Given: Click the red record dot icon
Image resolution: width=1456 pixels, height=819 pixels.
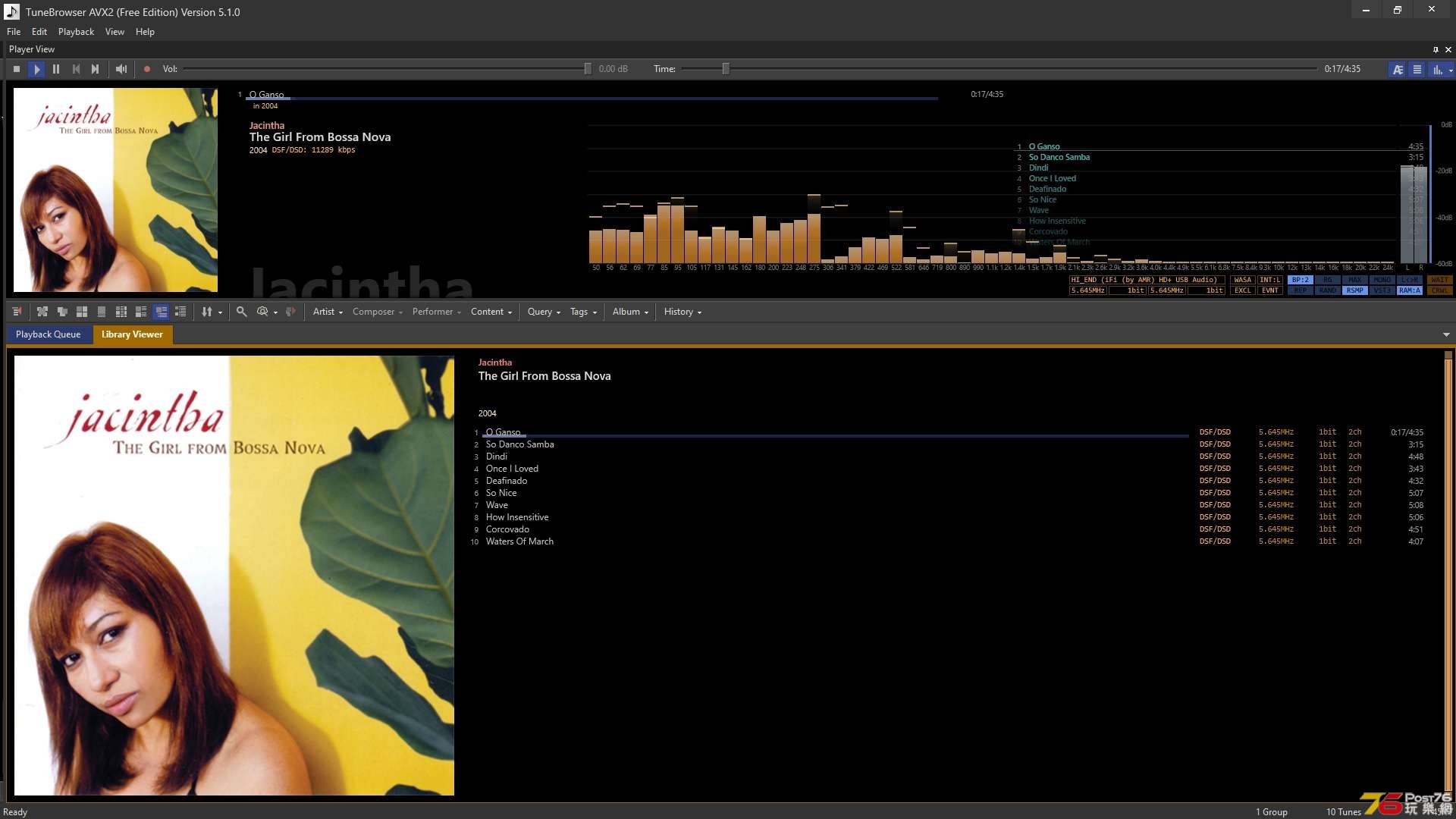Looking at the screenshot, I should (x=147, y=69).
